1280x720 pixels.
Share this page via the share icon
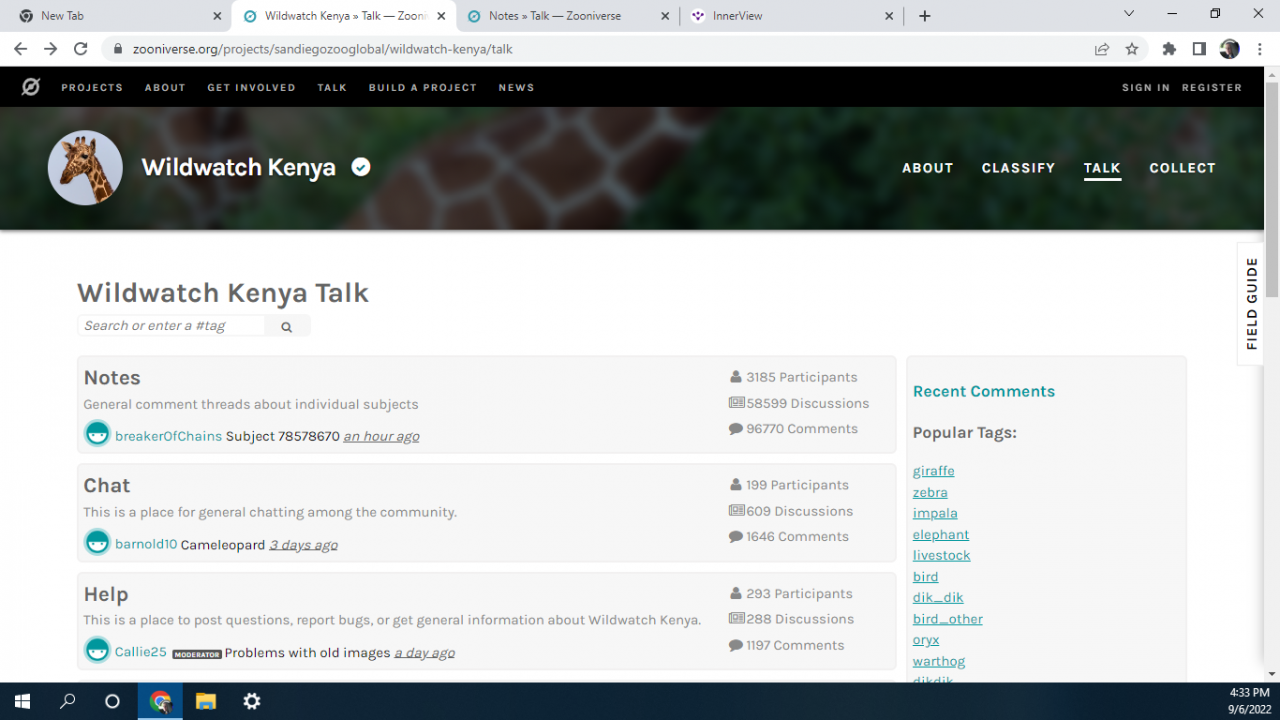1102,49
